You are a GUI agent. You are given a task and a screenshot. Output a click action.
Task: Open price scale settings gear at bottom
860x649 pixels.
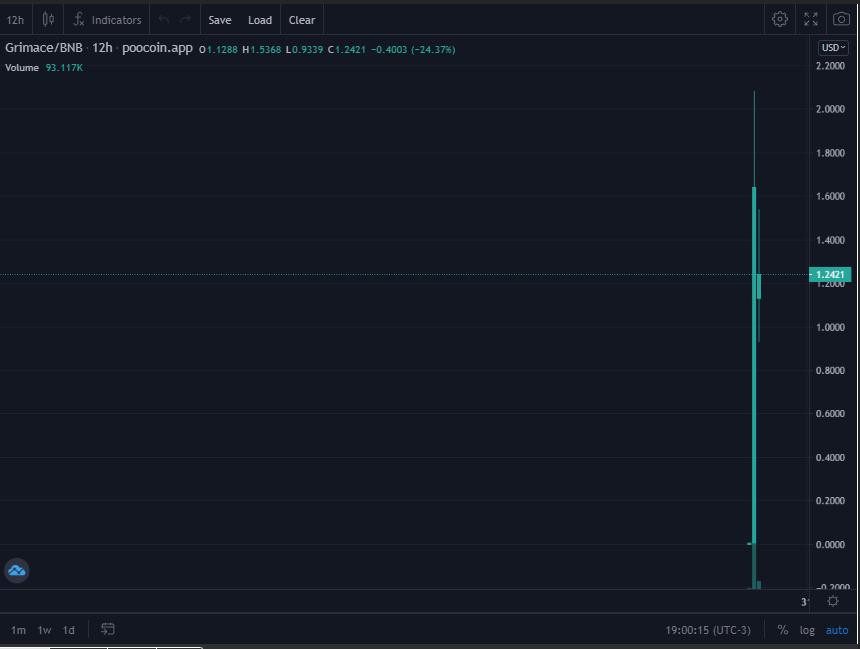(x=833, y=601)
